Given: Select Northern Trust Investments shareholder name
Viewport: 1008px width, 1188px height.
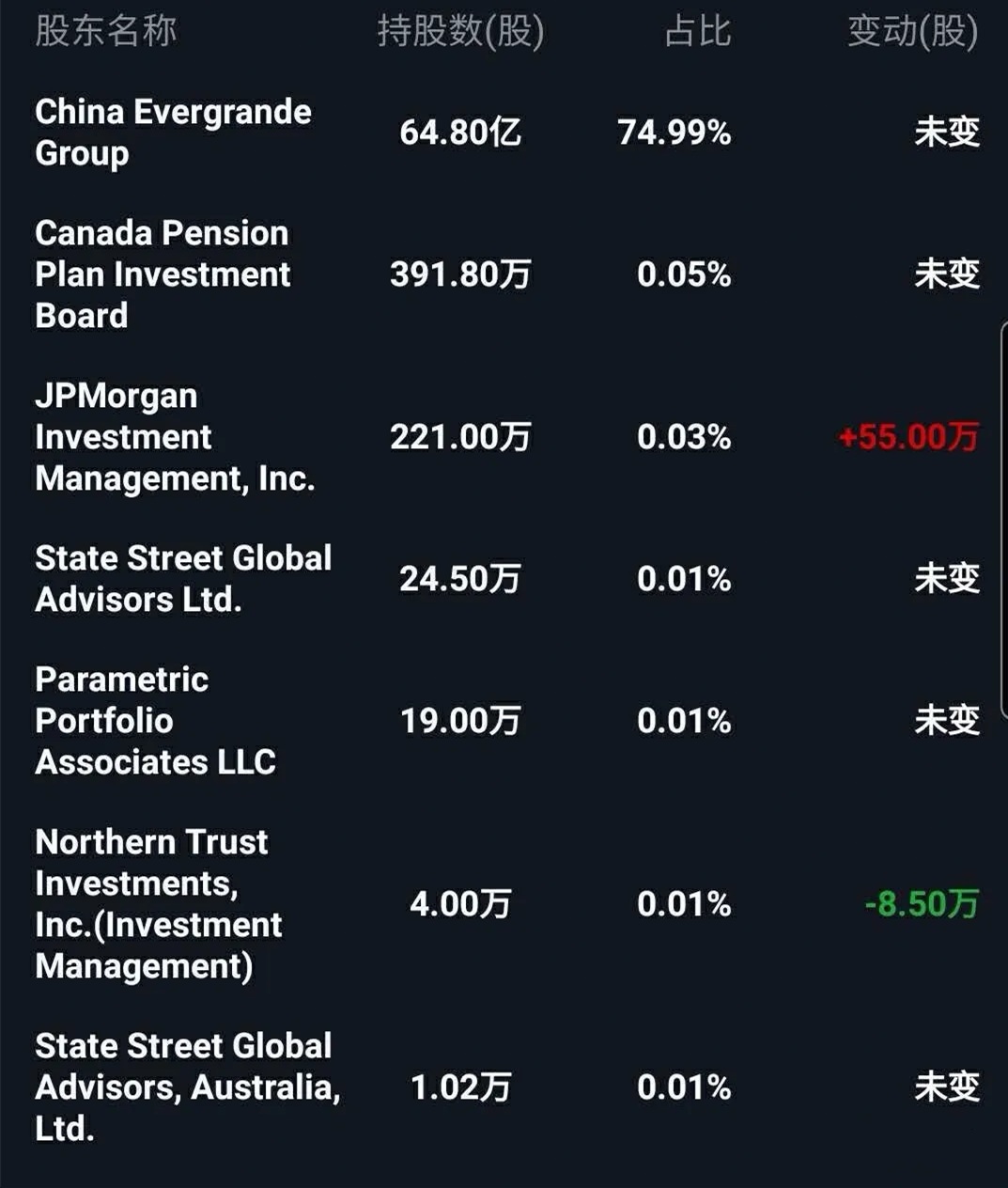Looking at the screenshot, I should point(158,903).
